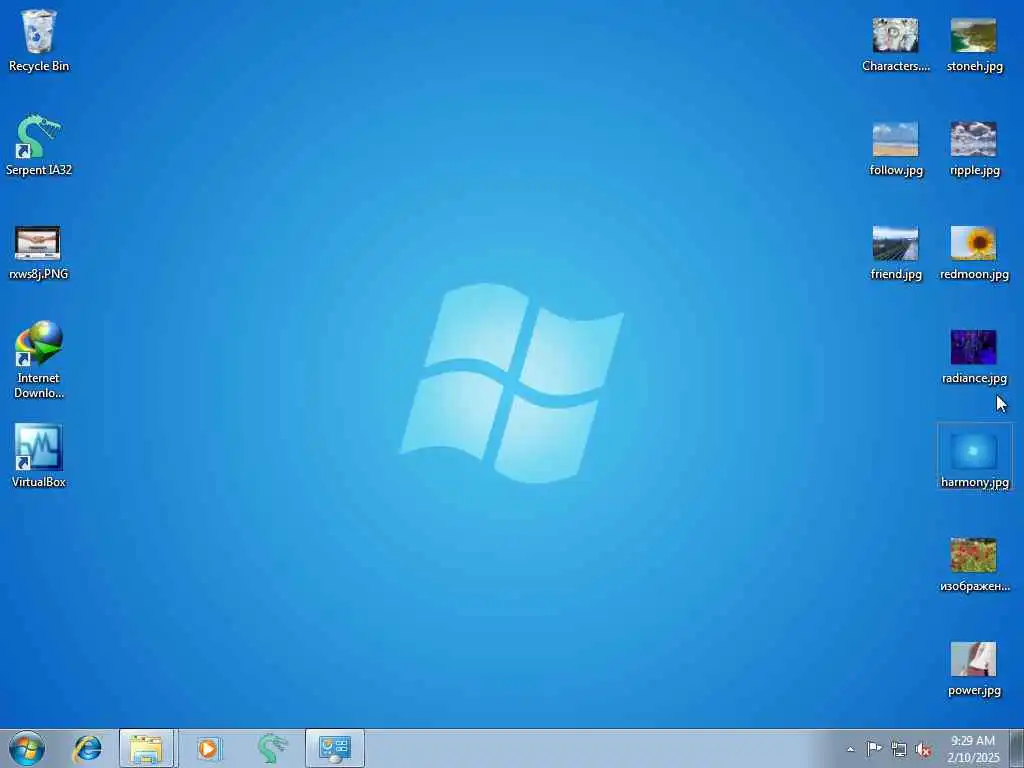Show hidden tray icons arrow
This screenshot has height=768, width=1024.
click(850, 749)
